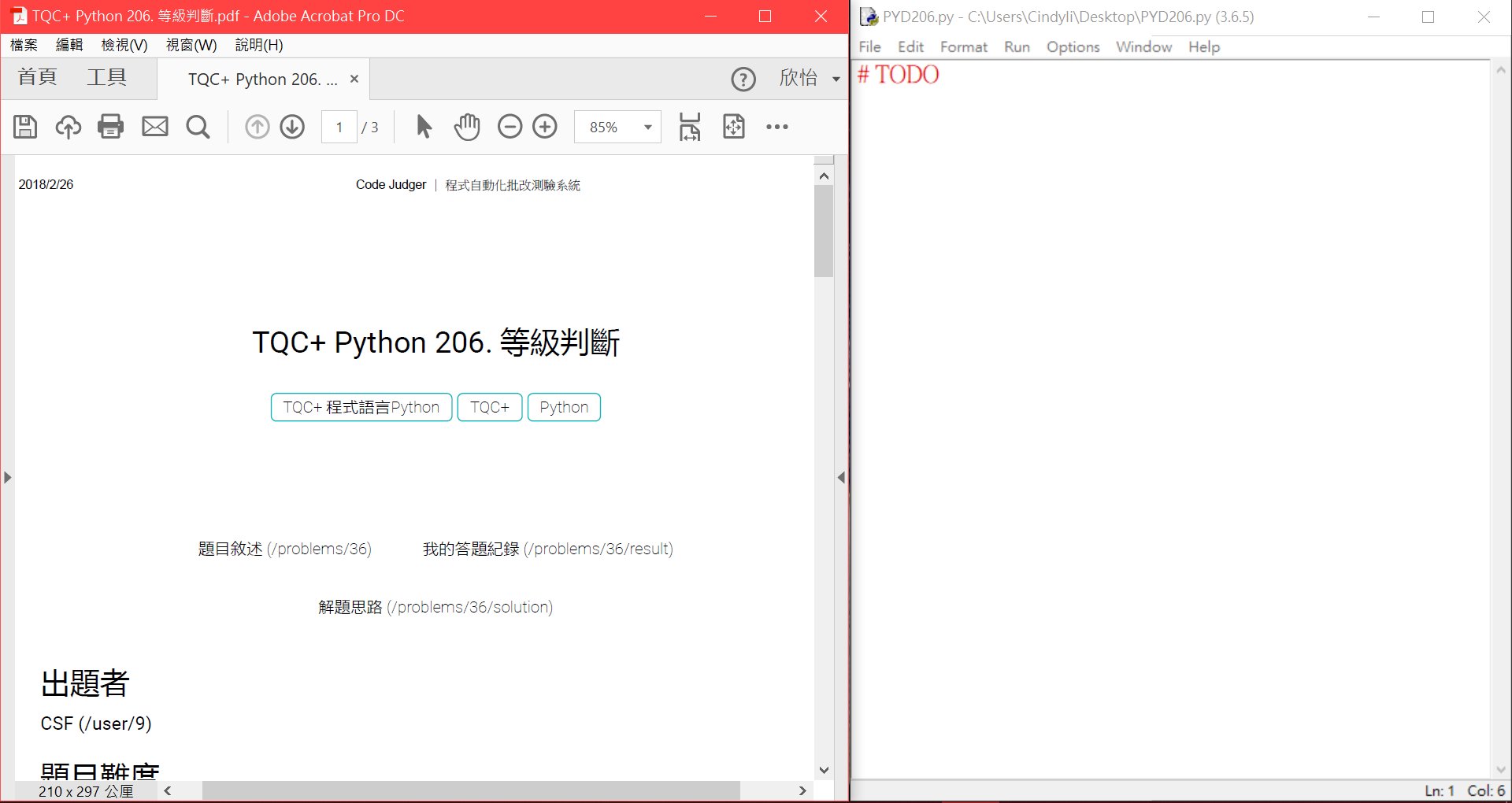Open the Run menu in IDLE

coord(1017,46)
